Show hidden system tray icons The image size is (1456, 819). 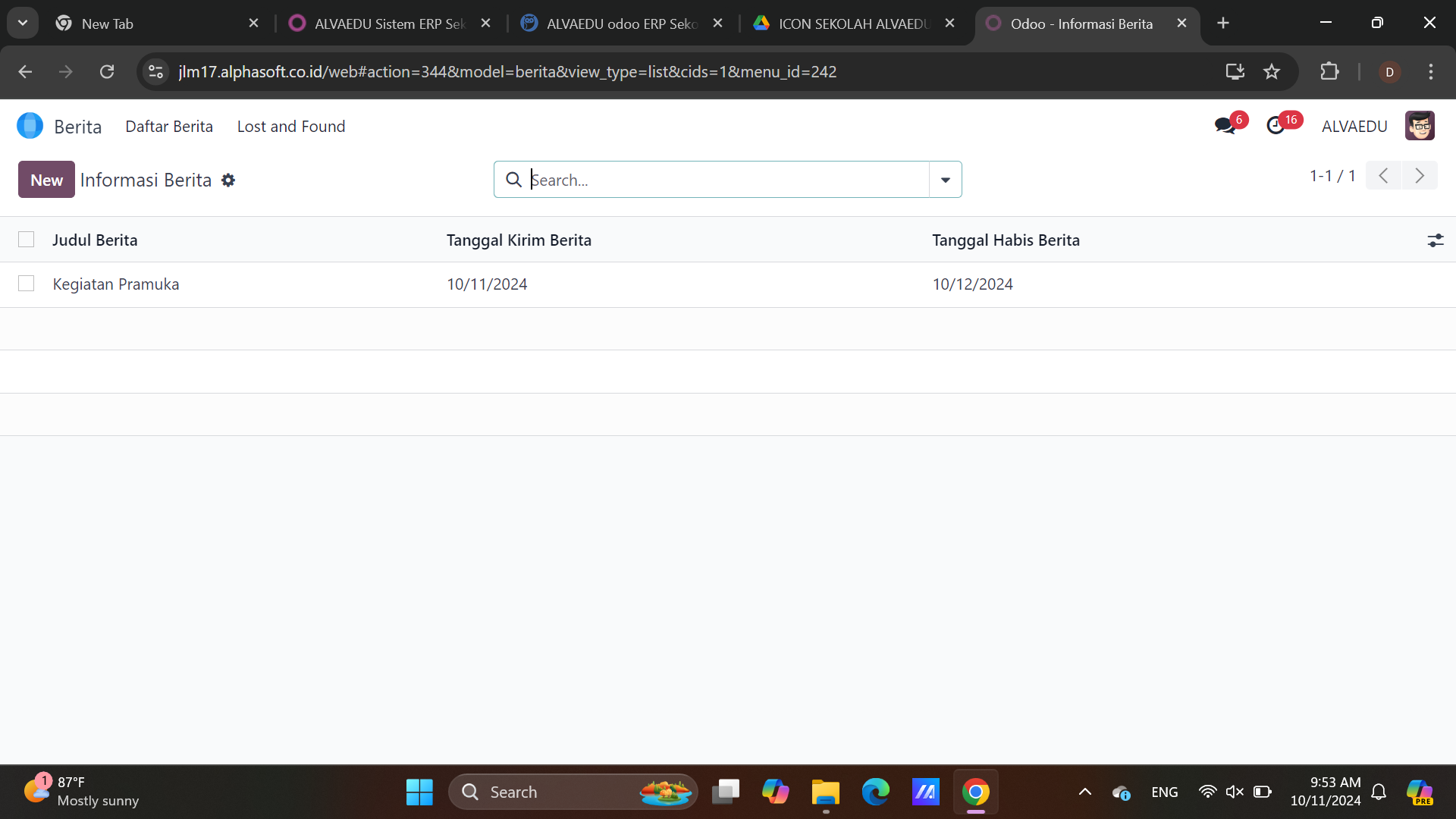1085,792
